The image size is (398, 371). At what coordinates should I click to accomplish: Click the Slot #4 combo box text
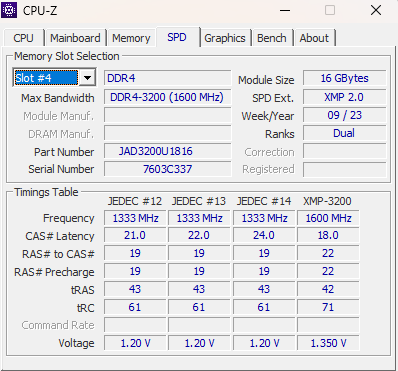click(x=46, y=78)
